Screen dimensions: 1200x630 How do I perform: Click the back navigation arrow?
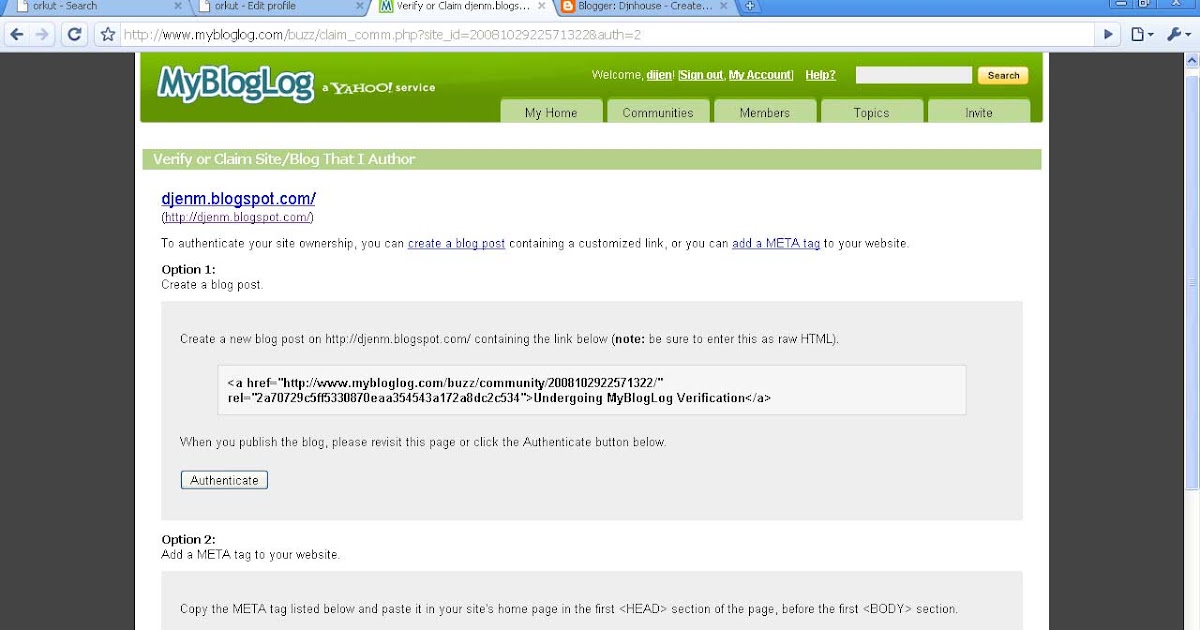[16, 33]
